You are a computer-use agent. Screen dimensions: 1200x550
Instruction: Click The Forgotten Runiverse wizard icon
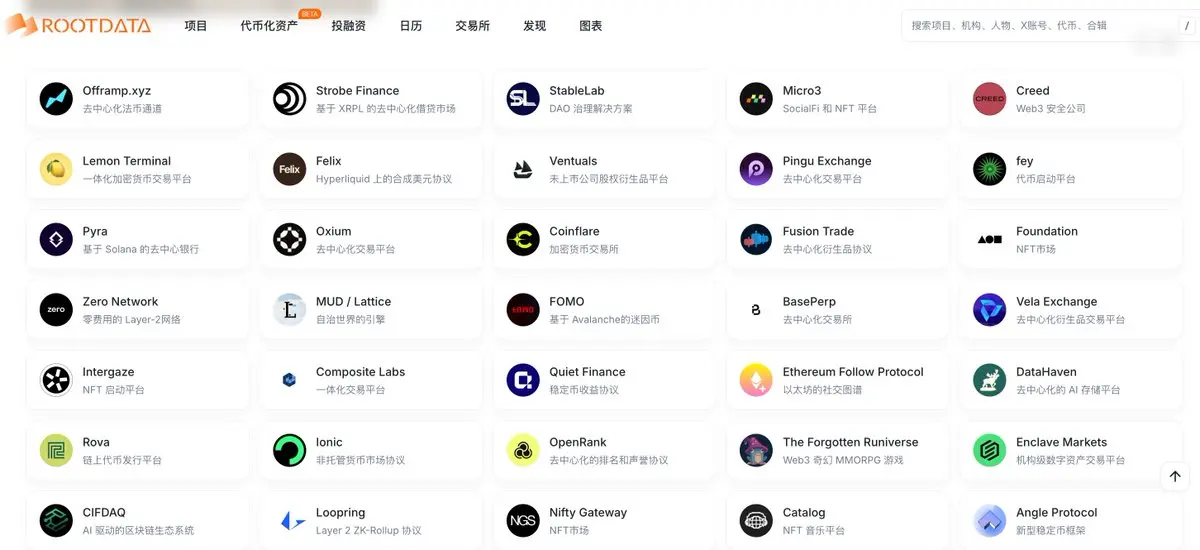pyautogui.click(x=756, y=450)
